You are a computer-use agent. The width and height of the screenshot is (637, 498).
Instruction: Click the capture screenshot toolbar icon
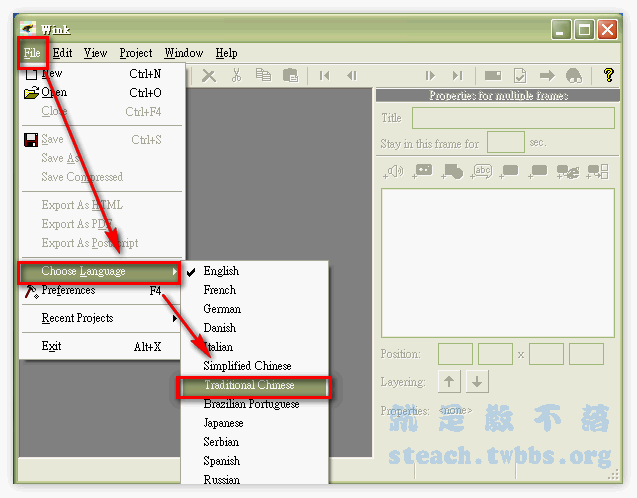493,76
